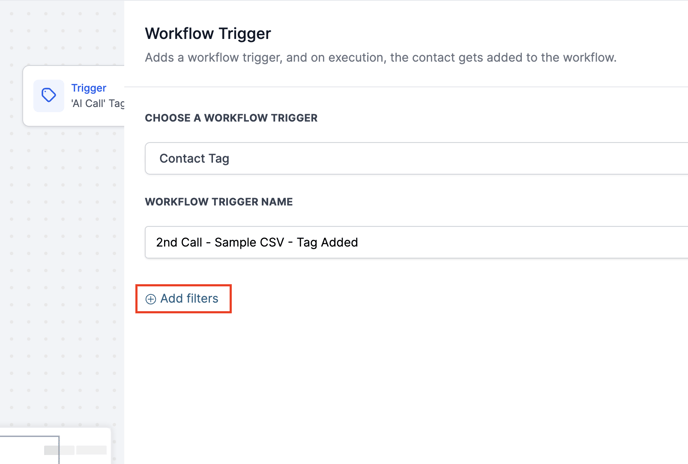Image resolution: width=688 pixels, height=464 pixels.
Task: Click the Workflow Trigger Name label
Action: (x=219, y=202)
